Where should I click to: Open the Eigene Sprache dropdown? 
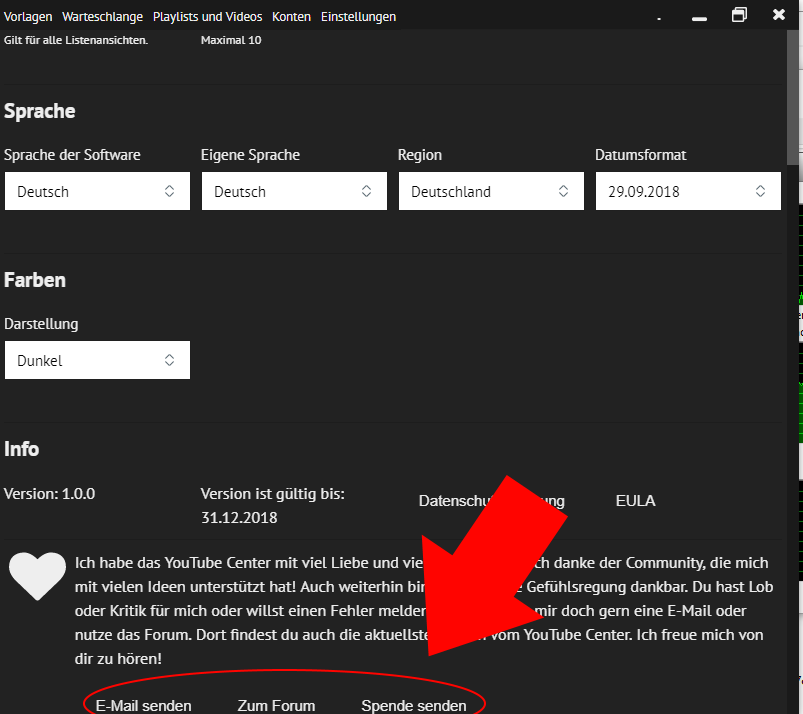pyautogui.click(x=293, y=191)
